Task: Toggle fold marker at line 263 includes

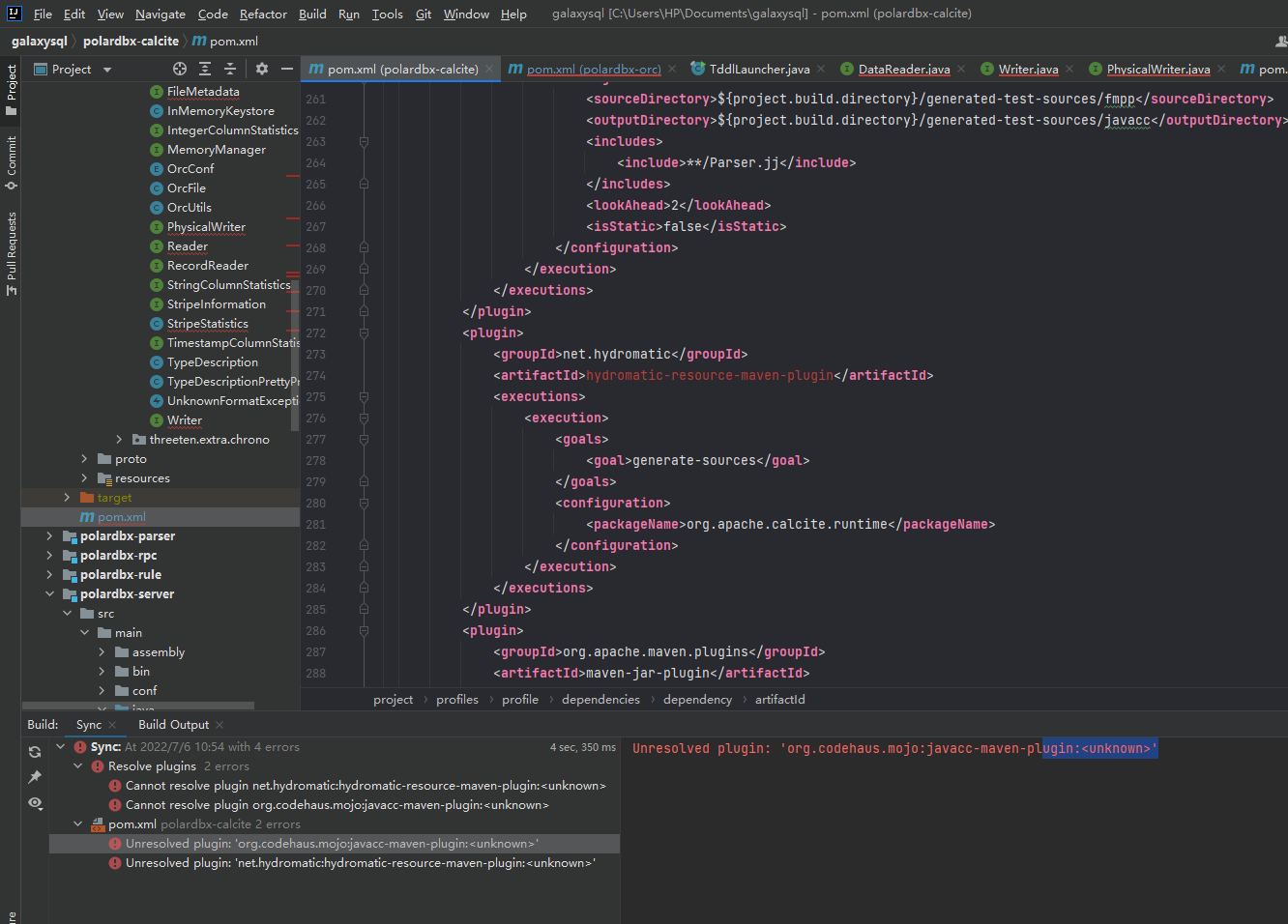Action: point(364,141)
